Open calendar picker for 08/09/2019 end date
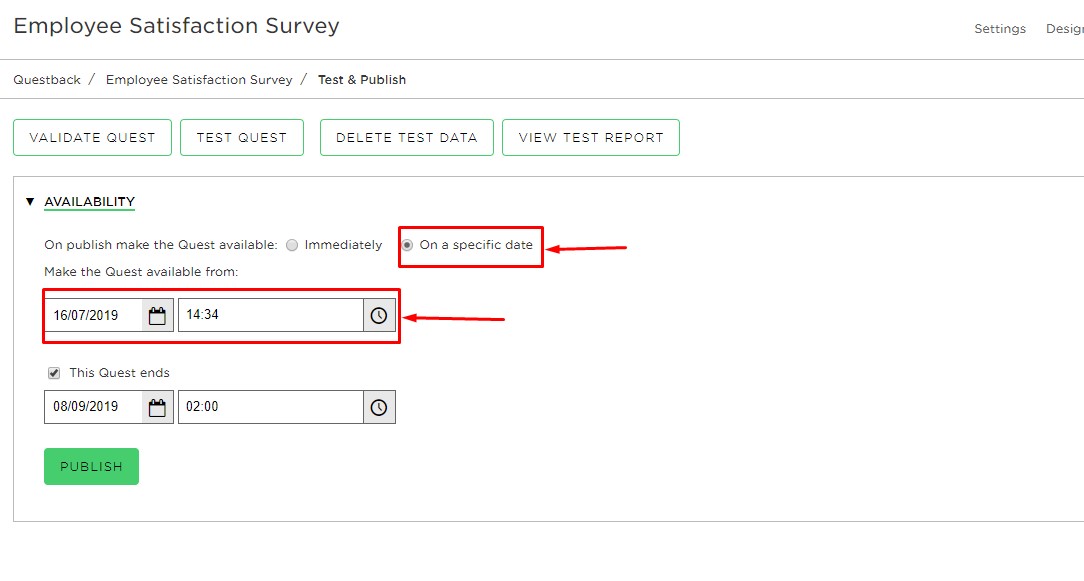The image size is (1084, 581). 157,407
